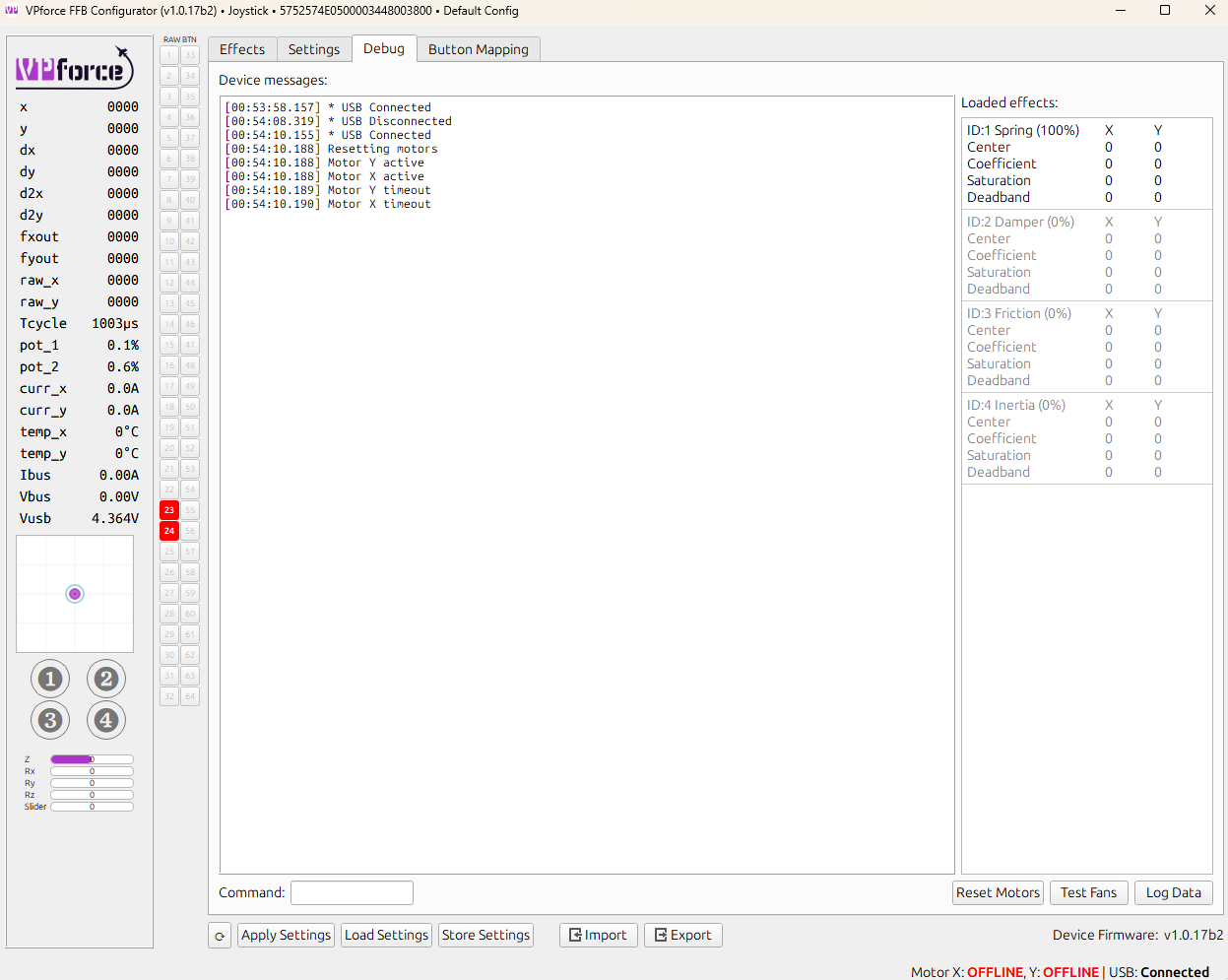
Task: Focus the Command input field
Action: pos(352,892)
